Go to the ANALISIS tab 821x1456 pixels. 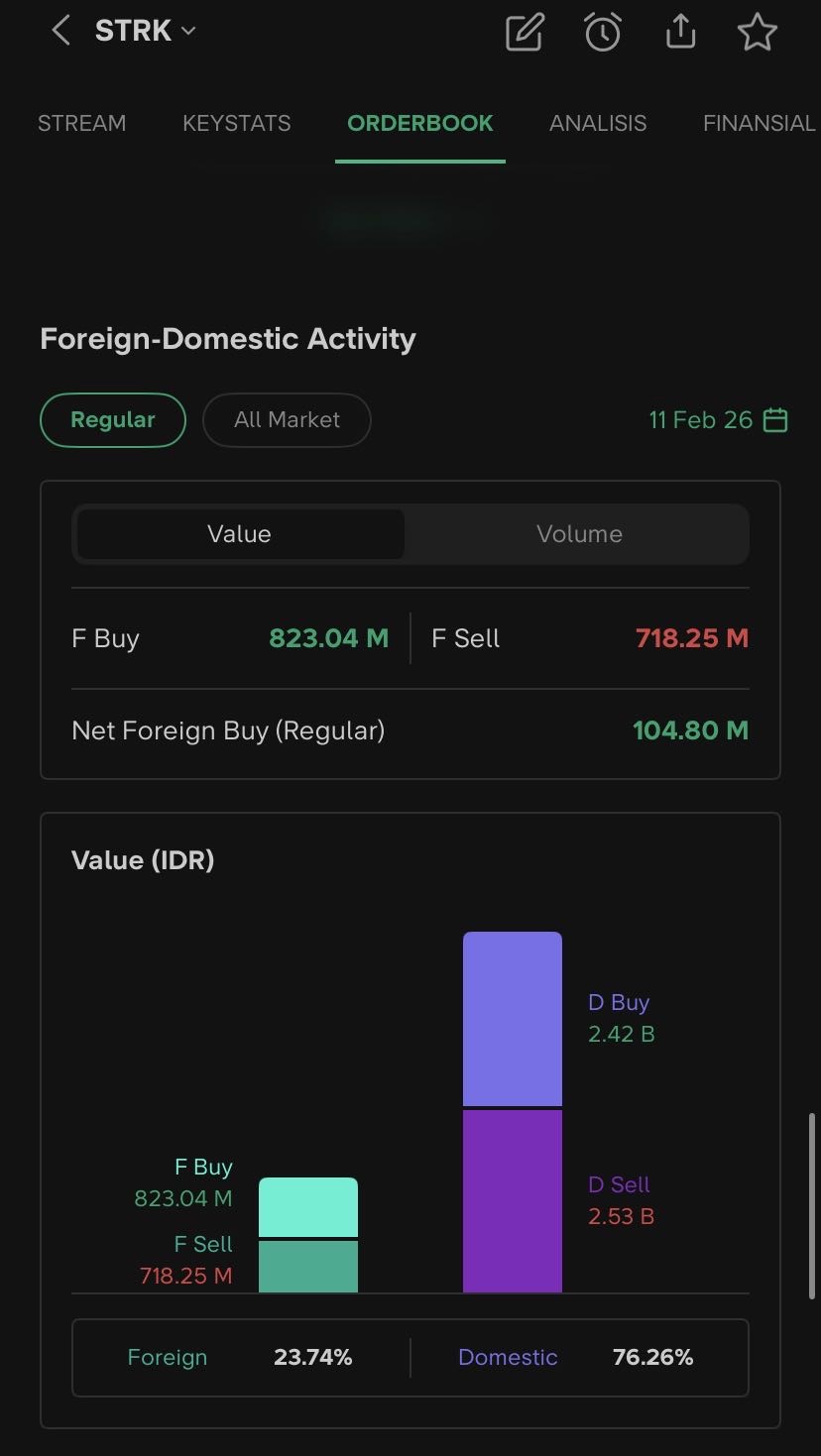click(x=598, y=124)
